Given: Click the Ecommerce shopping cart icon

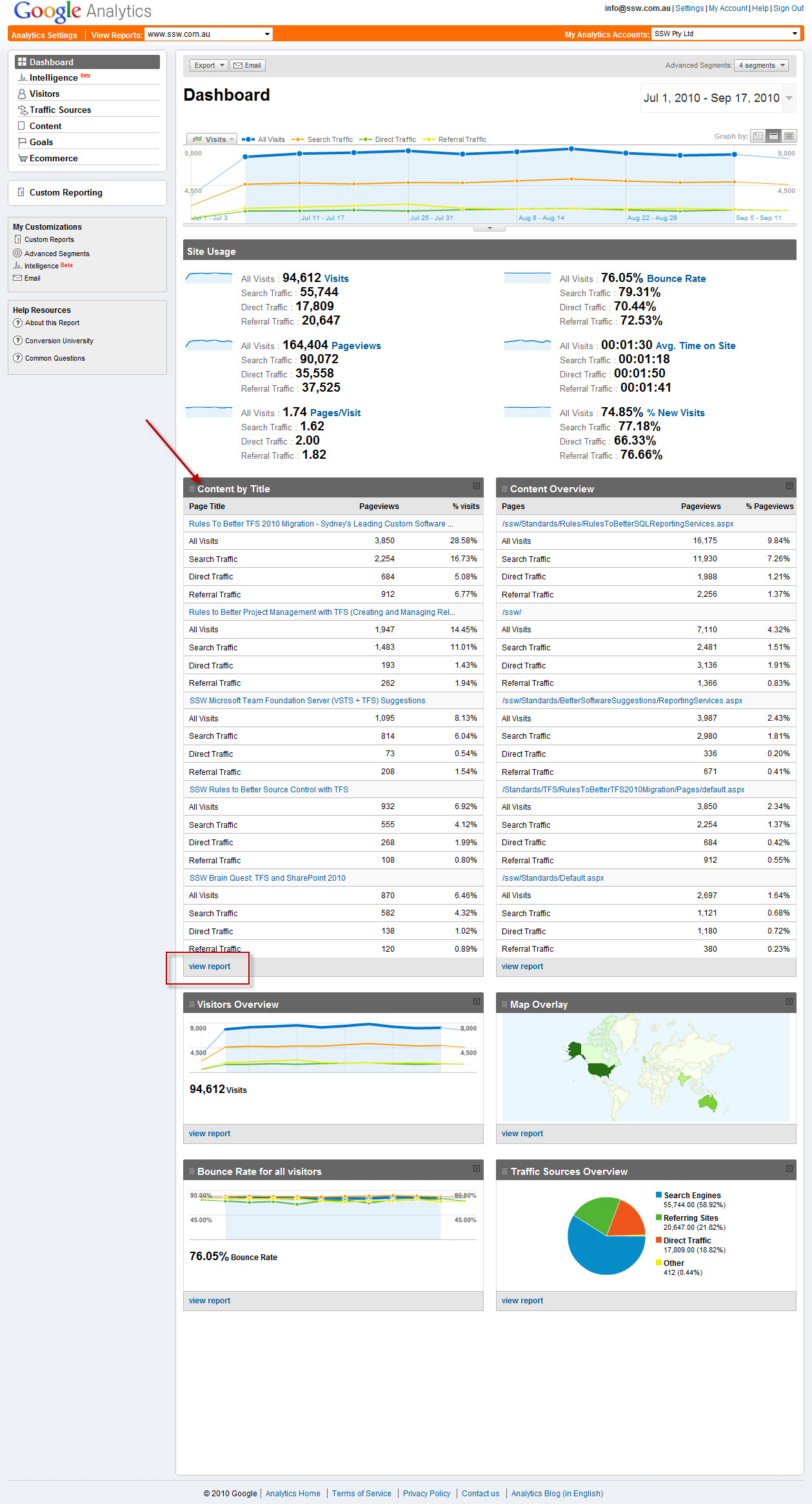Looking at the screenshot, I should click(23, 159).
